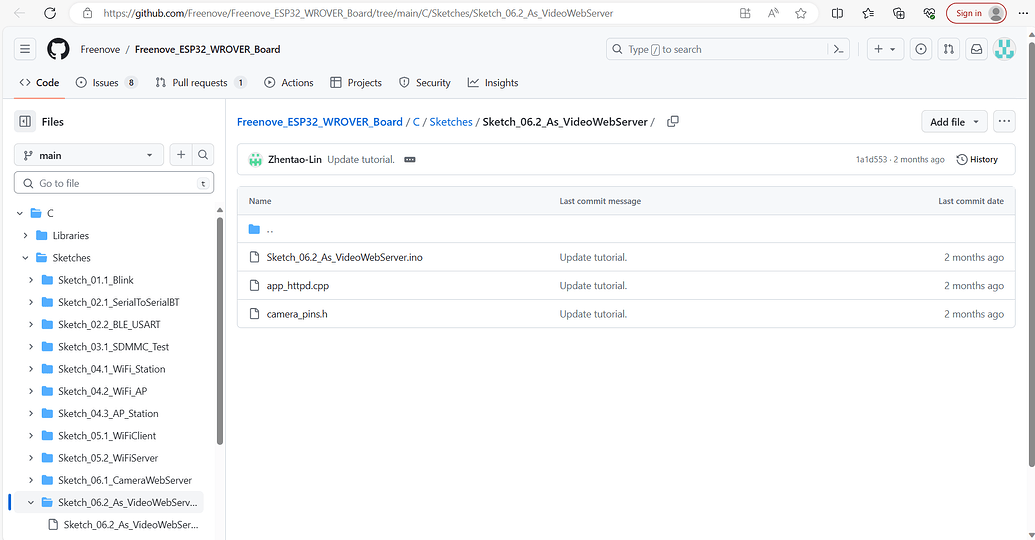The image size is (1035, 540).
Task: Open the C breadcrumb link
Action: 417,122
